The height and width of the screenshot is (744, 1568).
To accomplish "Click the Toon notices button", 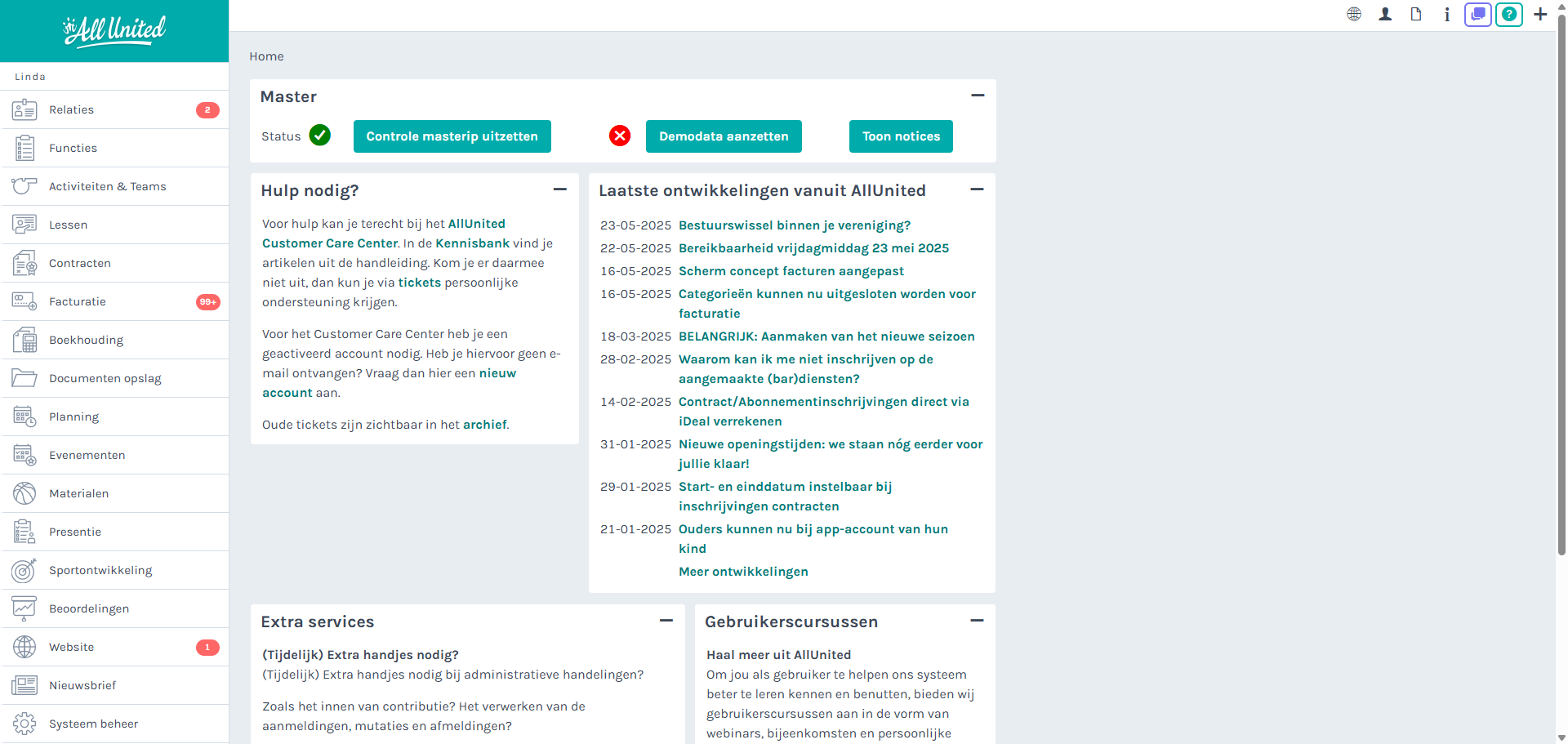I will [901, 136].
